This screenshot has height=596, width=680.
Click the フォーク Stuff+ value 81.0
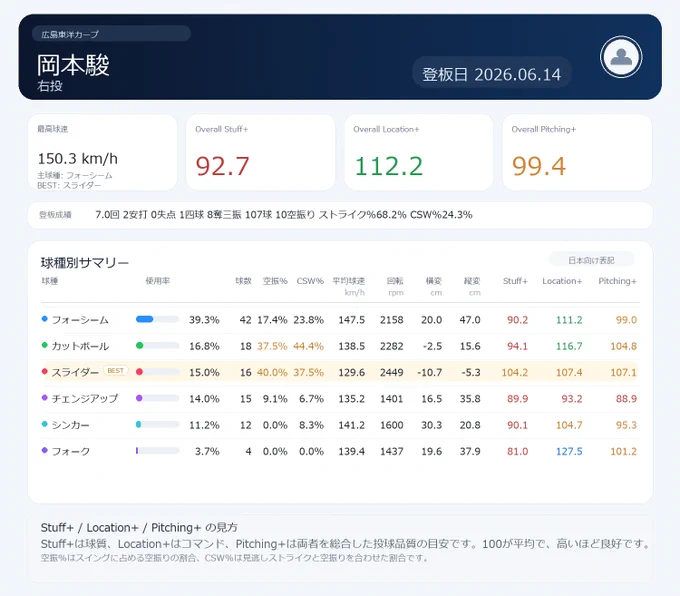click(517, 452)
